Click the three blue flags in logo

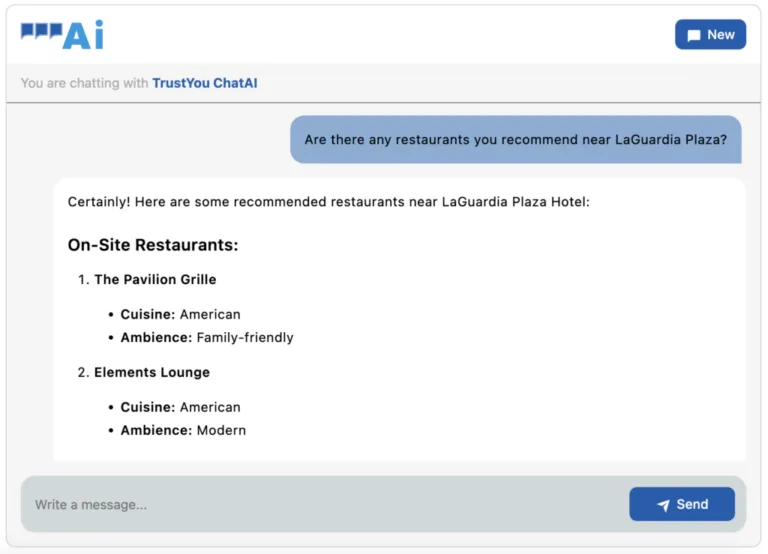point(41,31)
